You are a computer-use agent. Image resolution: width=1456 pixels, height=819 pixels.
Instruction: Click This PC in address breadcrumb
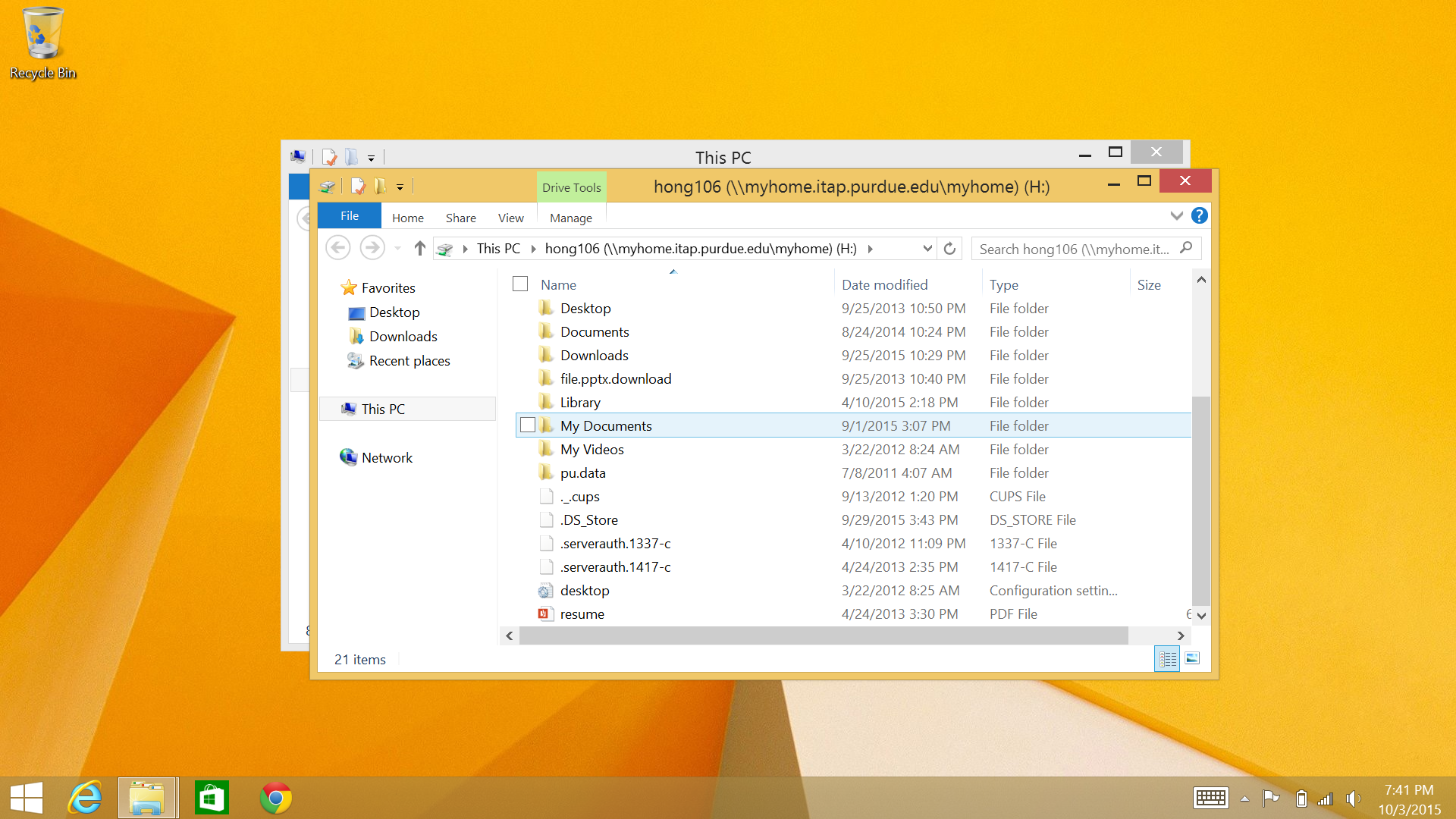(498, 249)
